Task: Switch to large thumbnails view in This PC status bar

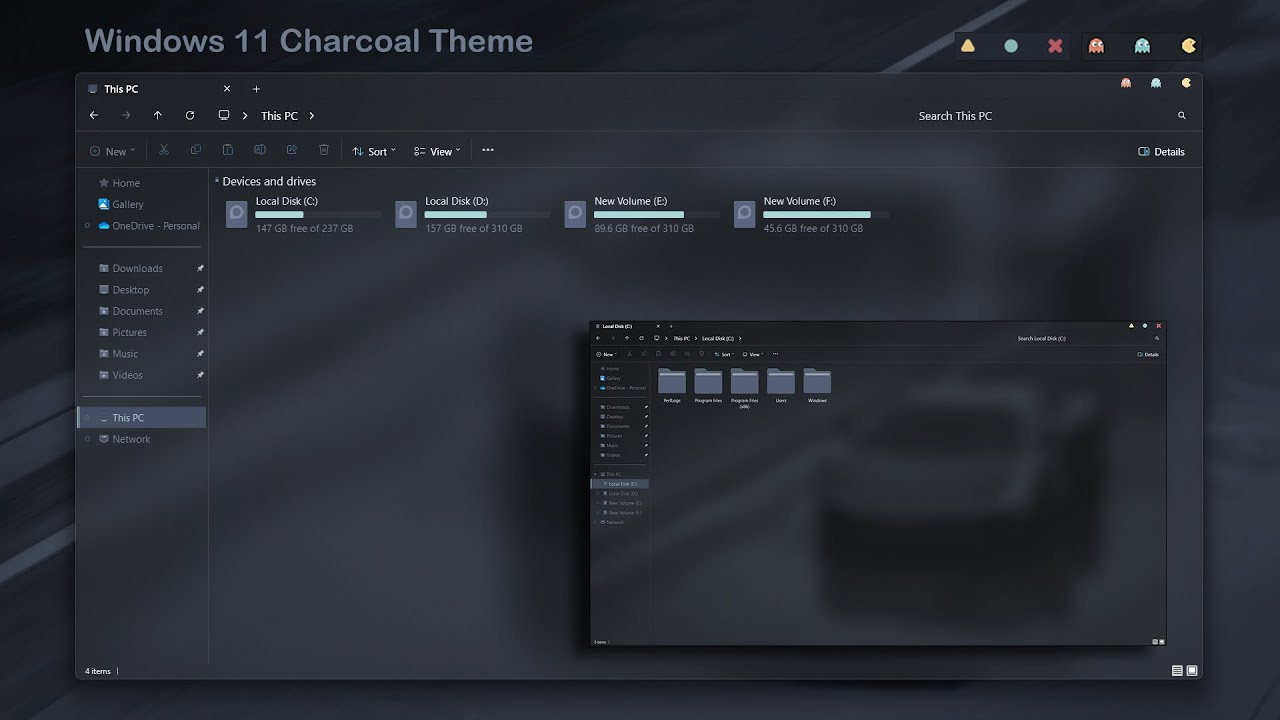Action: point(1192,671)
